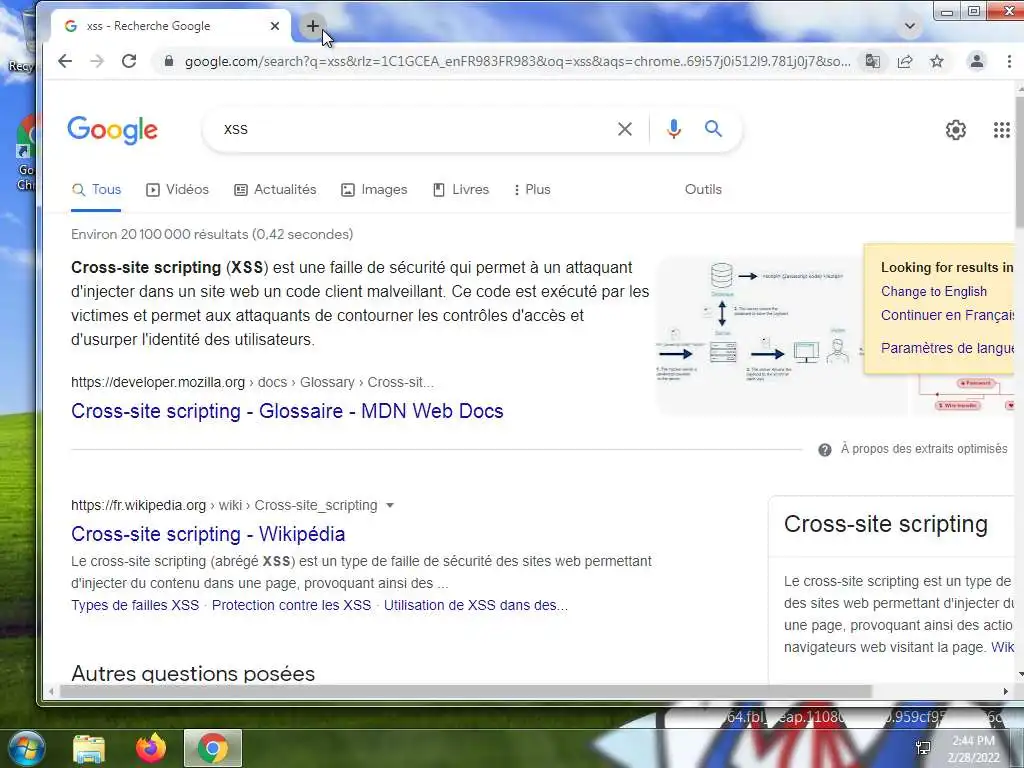The width and height of the screenshot is (1024, 768).
Task: Open Utilisation de XSS dans des sublink
Action: (475, 605)
